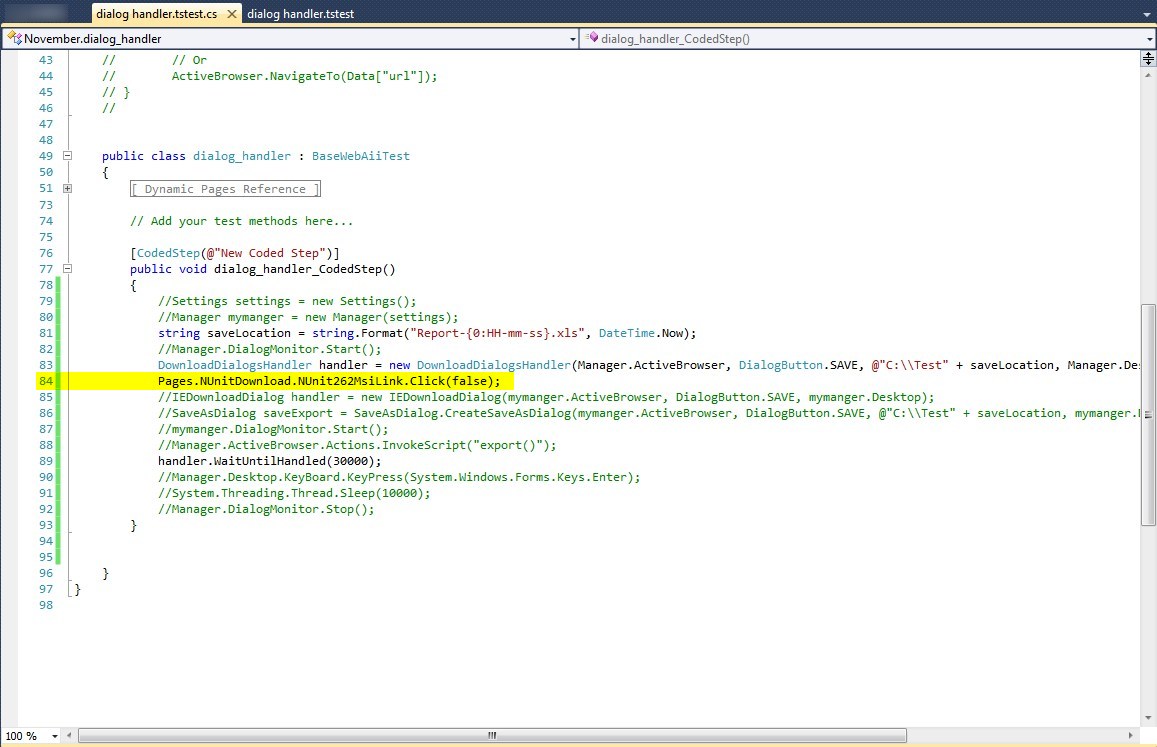Screen dimensions: 1157x747
Task: Click horizontal scrollbar right arrow
Action: (1130, 735)
